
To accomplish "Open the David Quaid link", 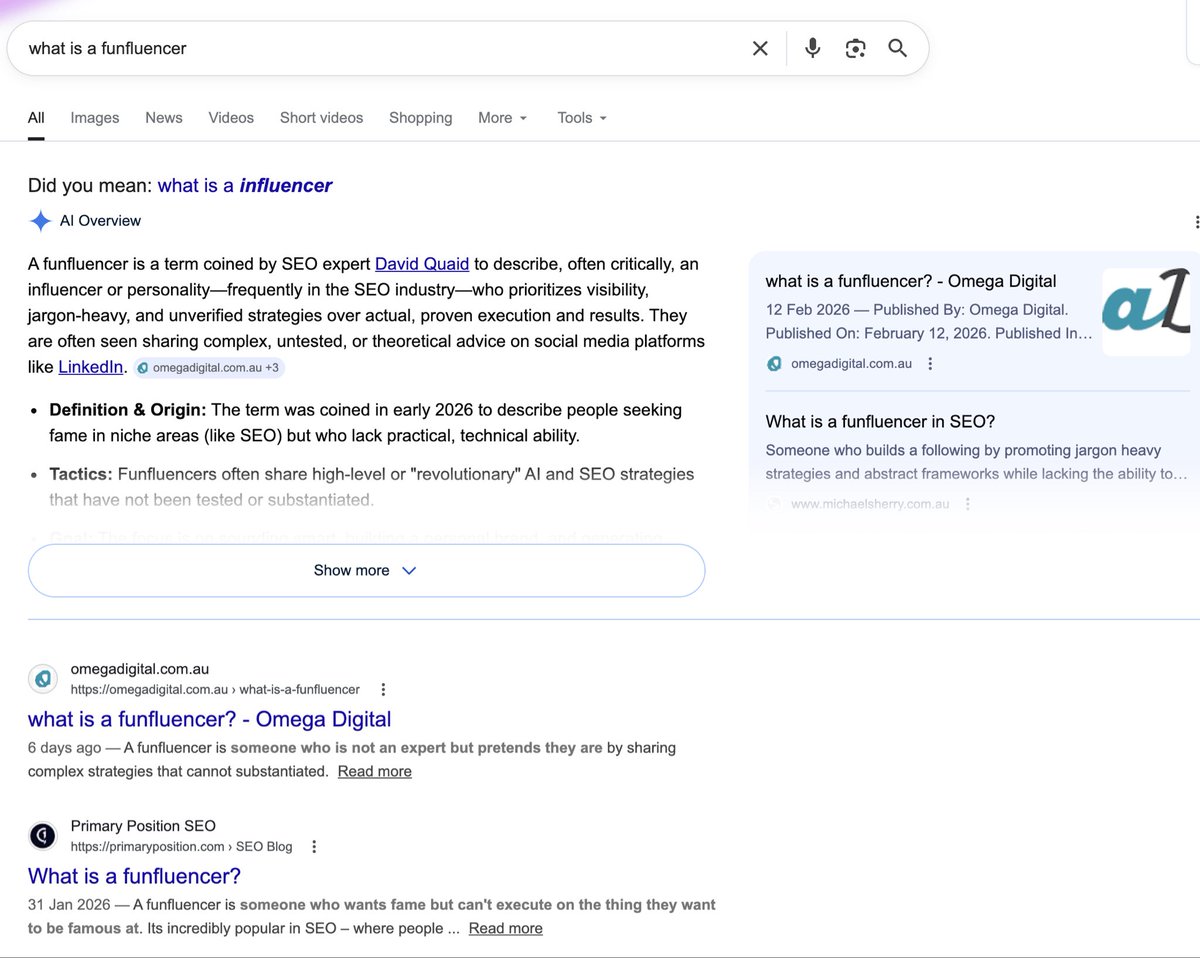I will pyautogui.click(x=422, y=264).
